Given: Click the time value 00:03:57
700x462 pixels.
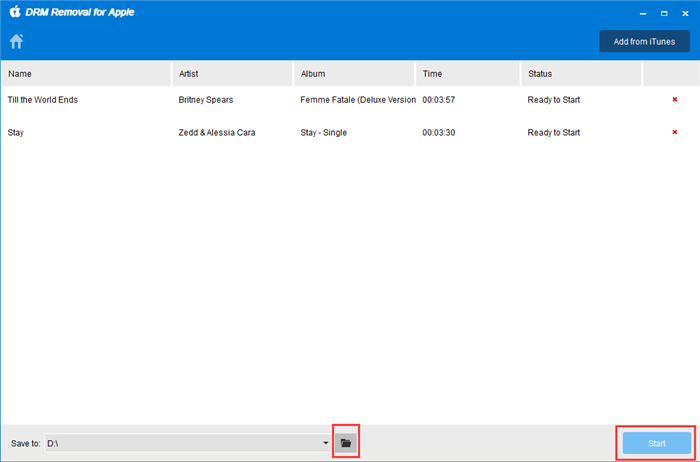Looking at the screenshot, I should coord(439,100).
